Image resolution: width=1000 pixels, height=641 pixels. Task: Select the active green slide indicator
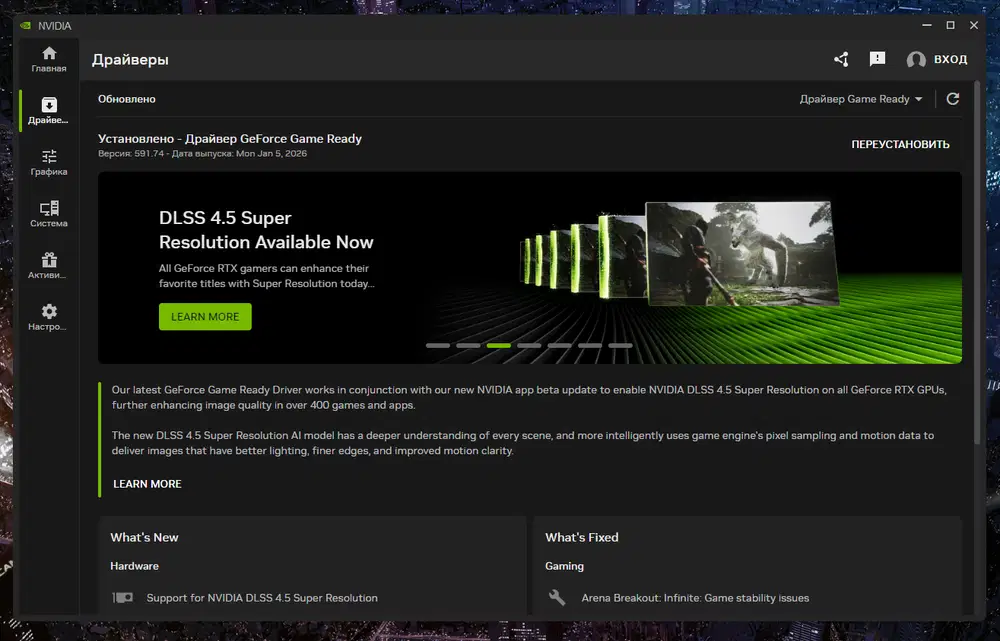click(x=499, y=346)
